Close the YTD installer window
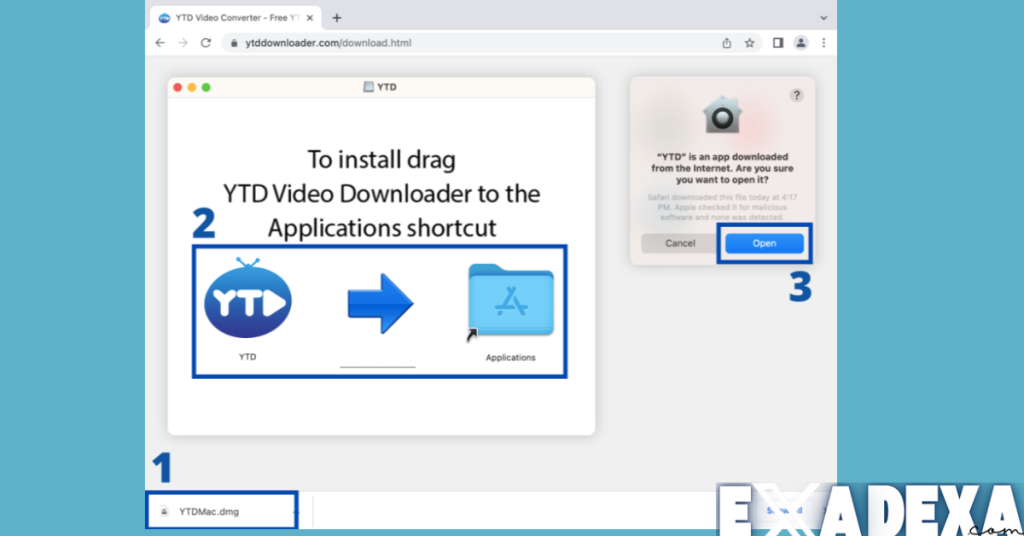 click(x=178, y=87)
